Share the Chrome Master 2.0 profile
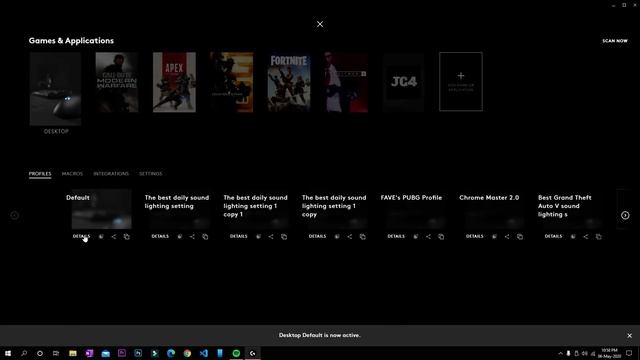Viewport: 640px width, 360px height. pos(507,236)
